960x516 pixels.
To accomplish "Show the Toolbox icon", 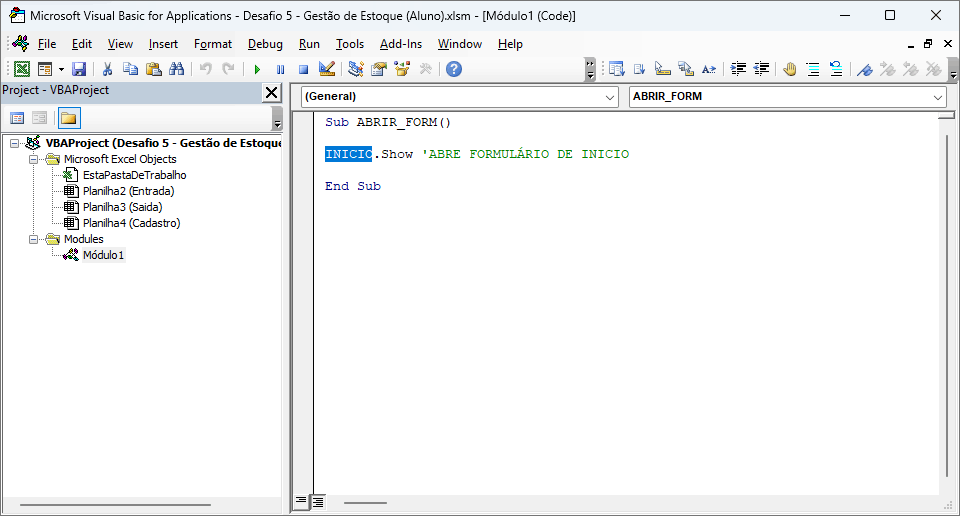I will point(426,69).
